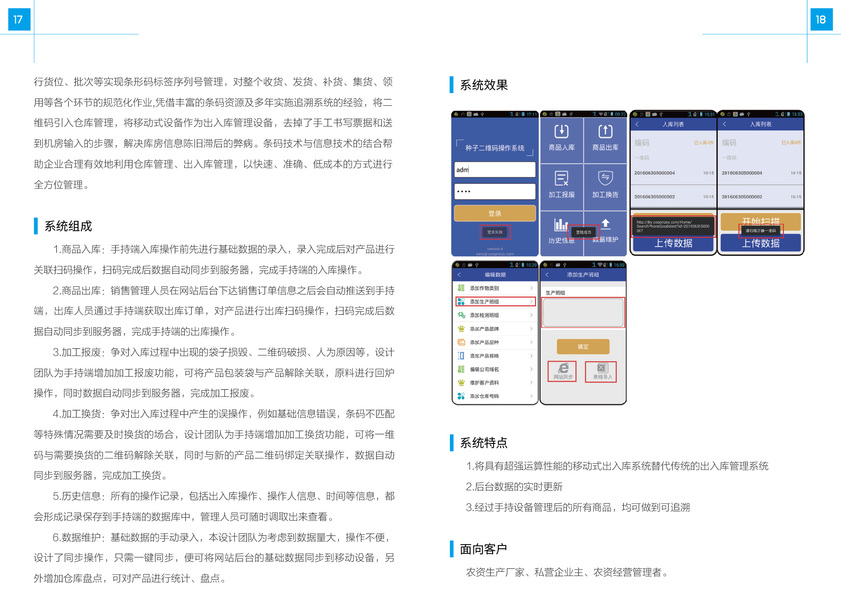841x600 pixels.
Task: Tap back arrow on 入库列表 screen showing URL popup
Action: click(x=637, y=124)
